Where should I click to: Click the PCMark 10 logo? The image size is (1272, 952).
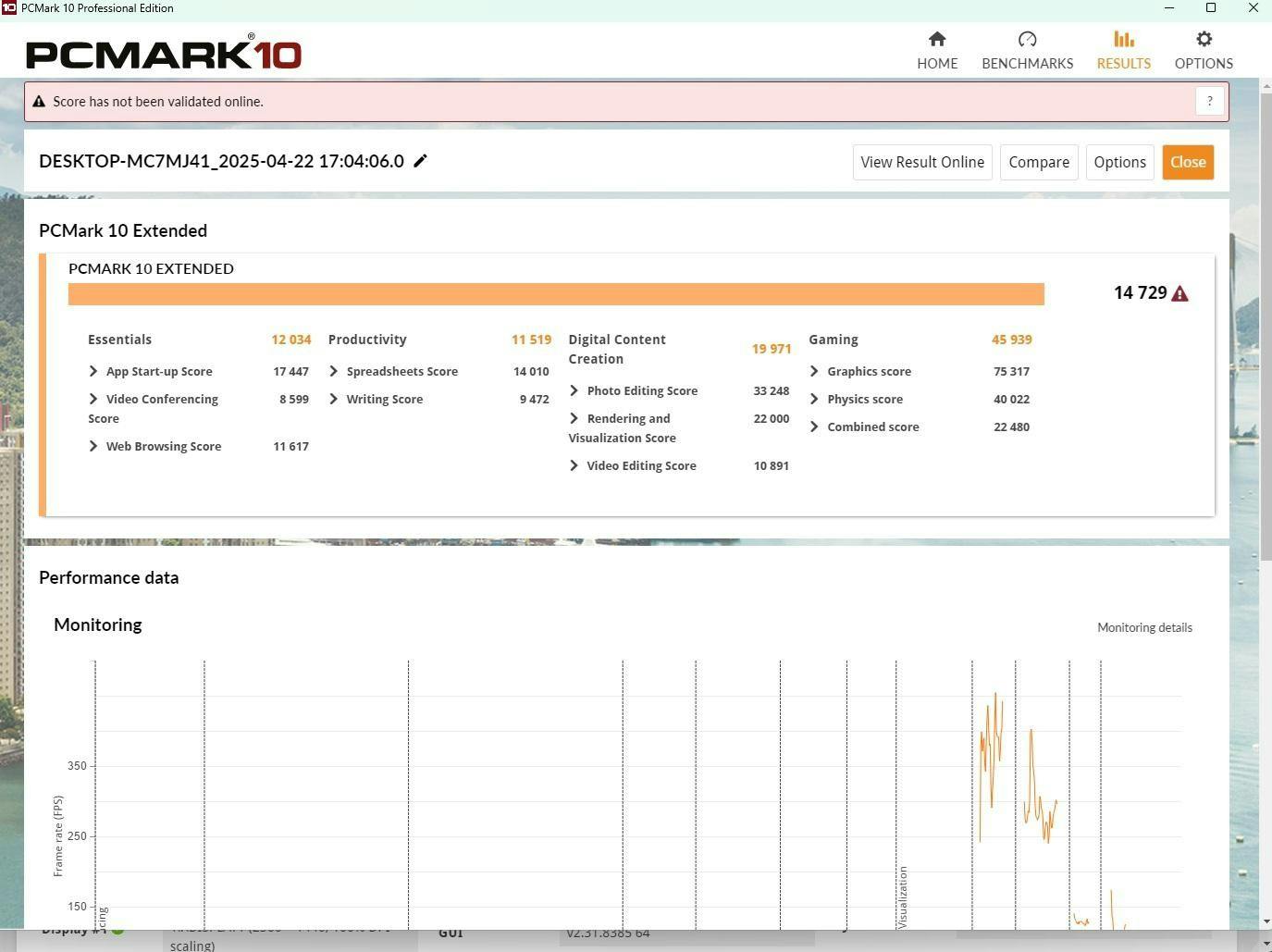(x=164, y=52)
